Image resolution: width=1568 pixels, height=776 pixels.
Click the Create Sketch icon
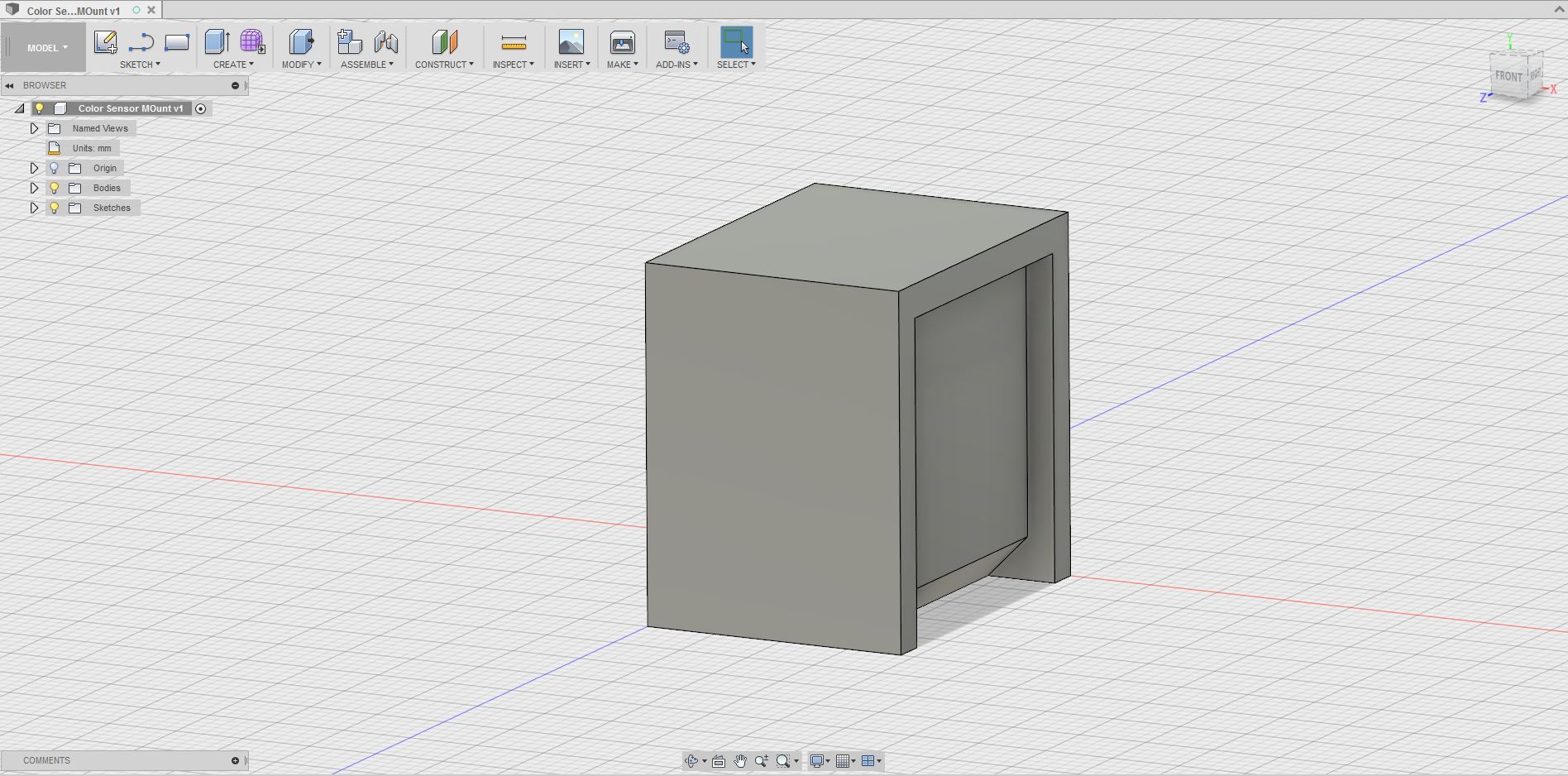point(105,42)
